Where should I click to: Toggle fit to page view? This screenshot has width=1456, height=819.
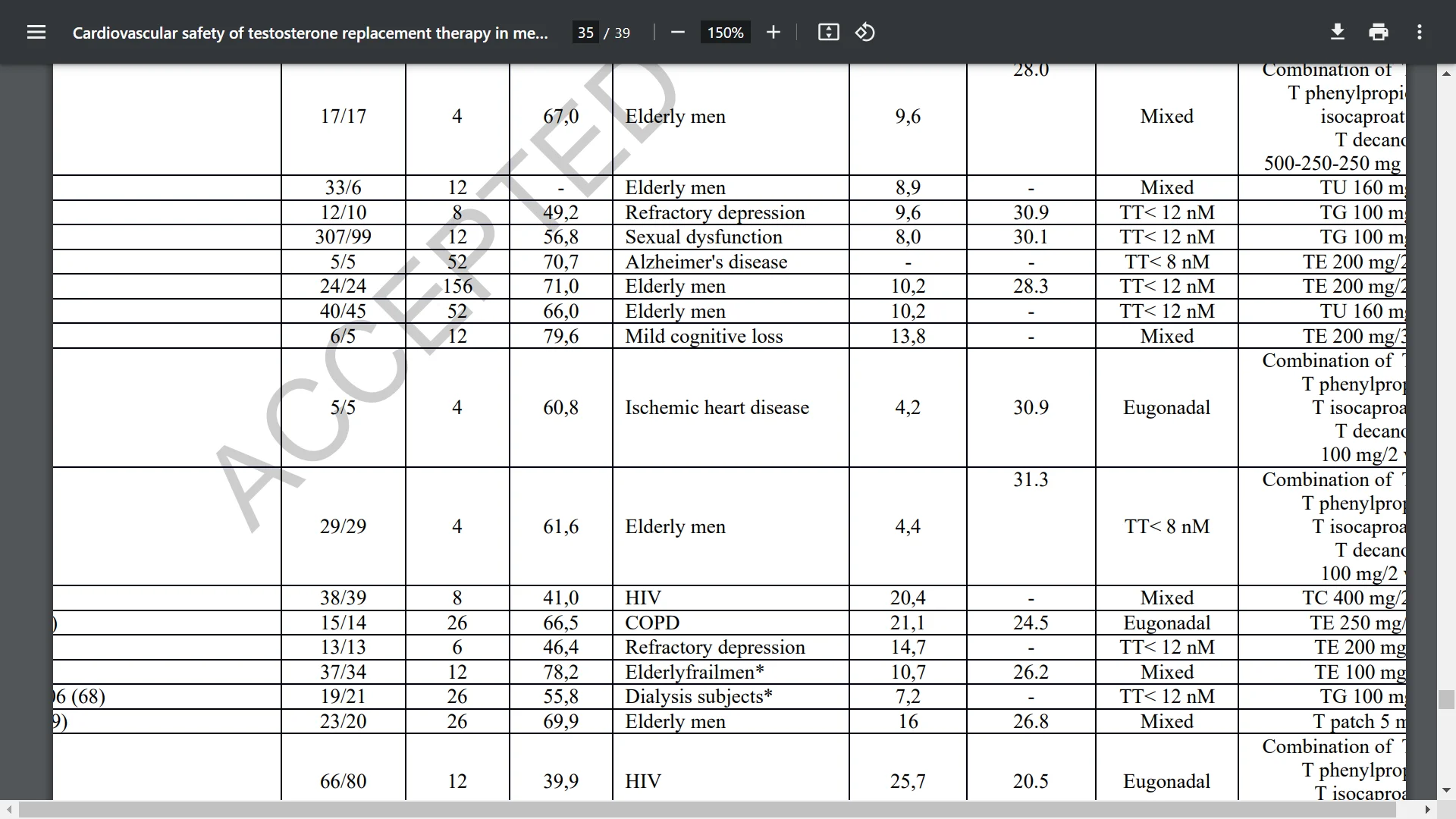pos(828,32)
